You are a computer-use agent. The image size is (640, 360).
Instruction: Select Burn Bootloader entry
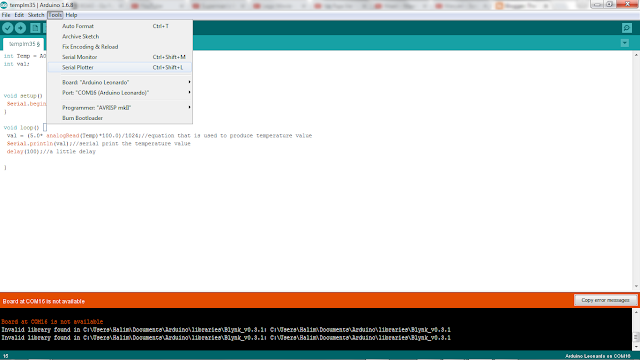pos(119,118)
